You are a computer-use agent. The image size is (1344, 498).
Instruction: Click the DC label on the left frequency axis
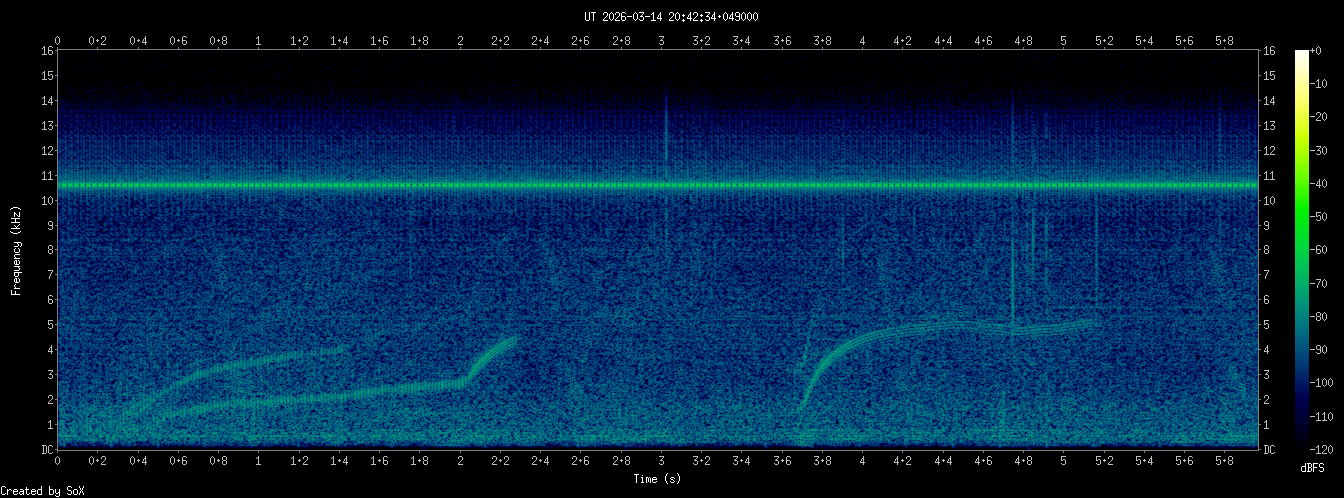pos(46,450)
